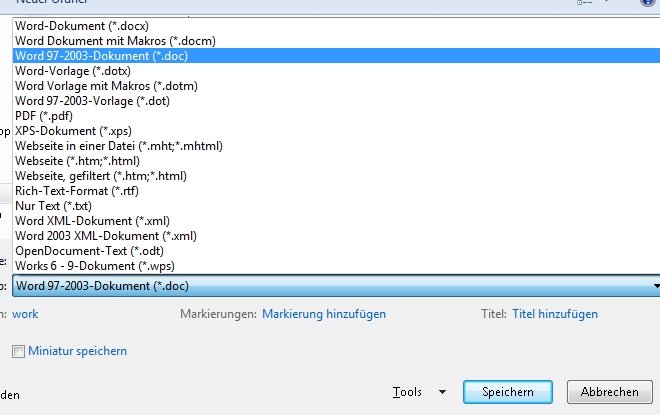660x415 pixels.
Task: Select Word-Dokument (*.docx) format
Action: point(336,26)
